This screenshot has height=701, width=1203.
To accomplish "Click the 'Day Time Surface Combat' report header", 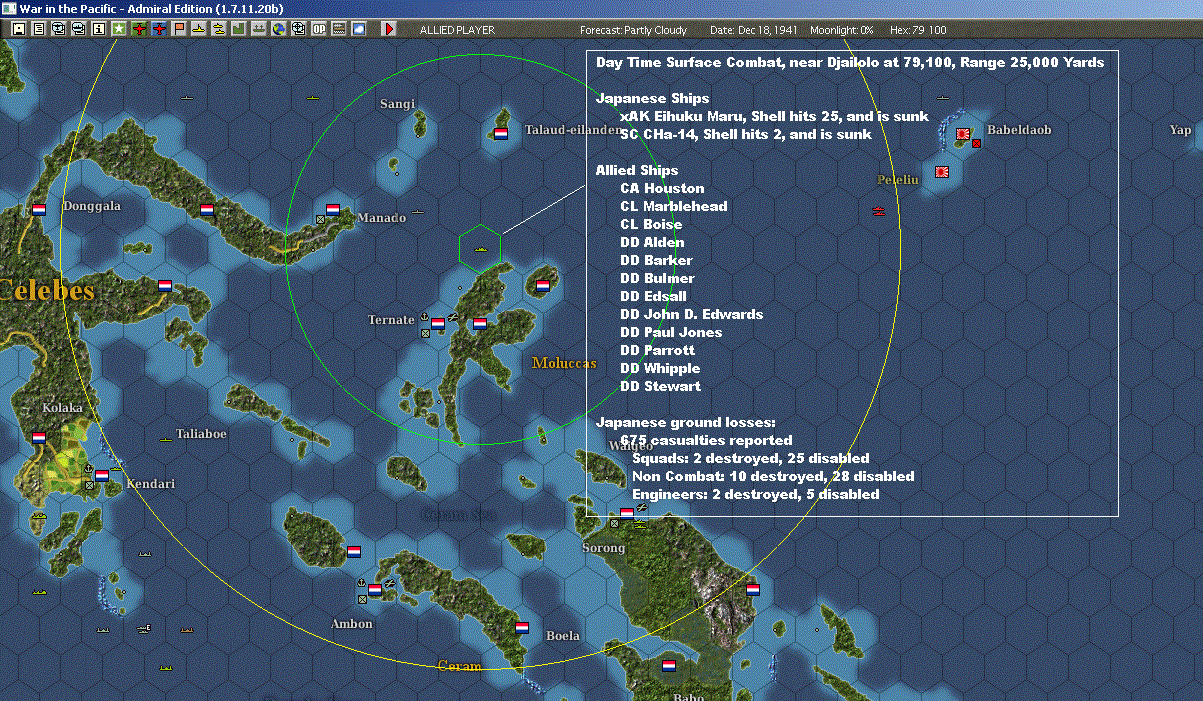I will [850, 62].
